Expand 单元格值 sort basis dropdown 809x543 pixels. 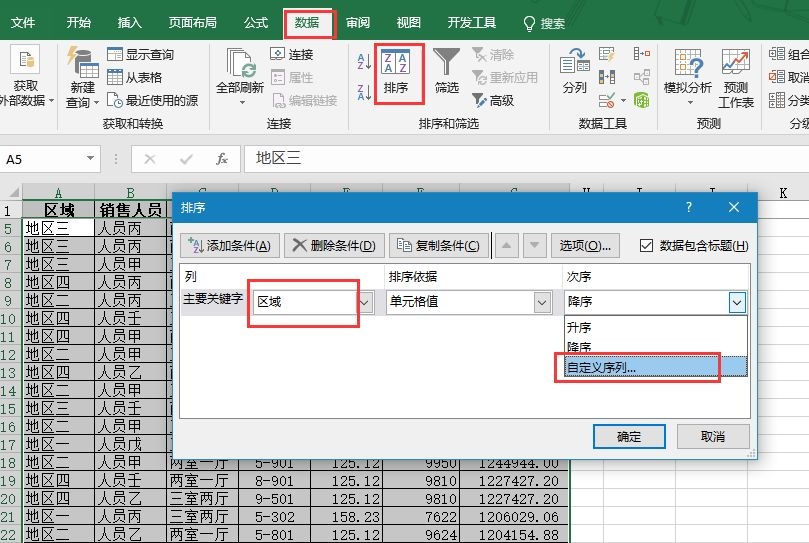coord(542,302)
